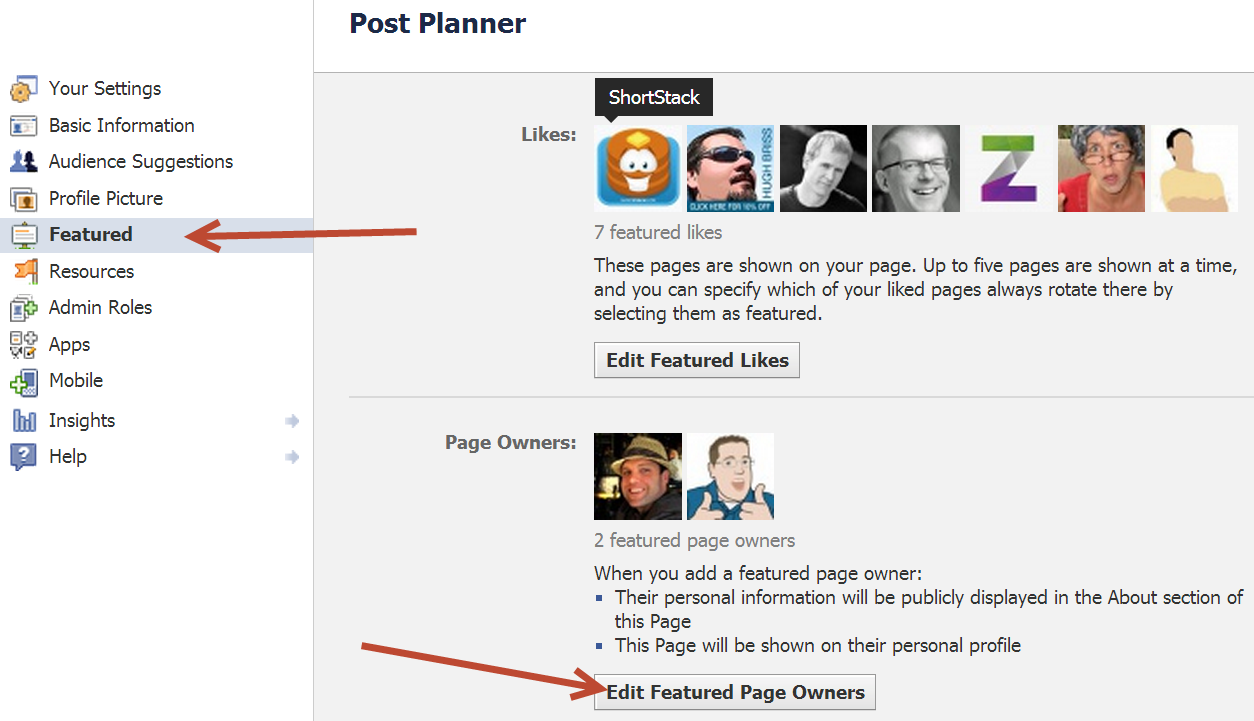This screenshot has height=721, width=1254.
Task: Open the Featured menu item
Action: [x=90, y=235]
